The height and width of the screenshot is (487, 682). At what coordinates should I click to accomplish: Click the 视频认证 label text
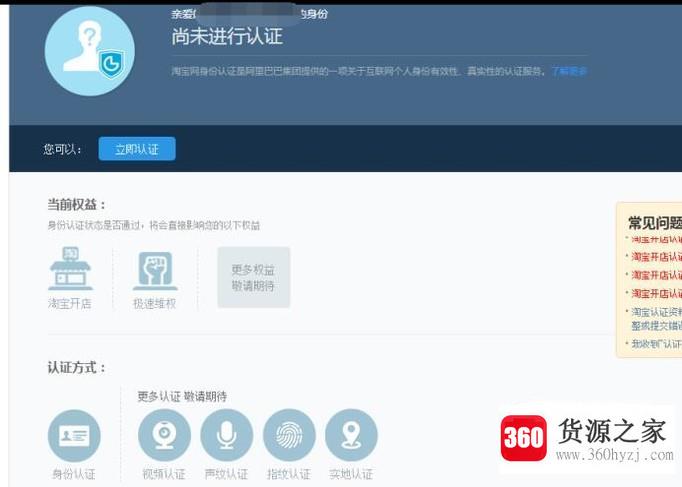(164, 474)
